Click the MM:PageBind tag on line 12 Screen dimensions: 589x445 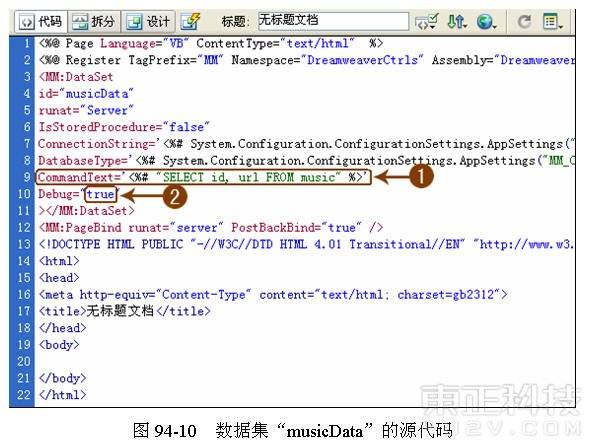tap(80, 228)
